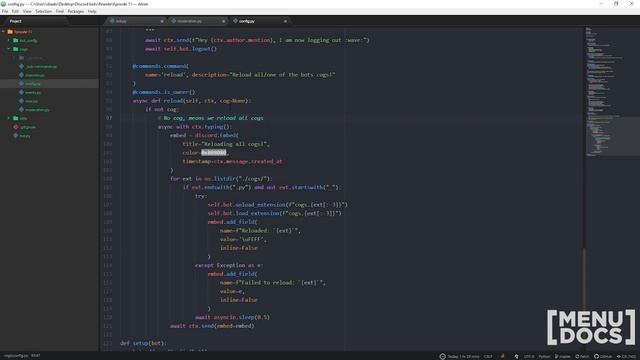Close the config.py editor tab

click(285, 21)
